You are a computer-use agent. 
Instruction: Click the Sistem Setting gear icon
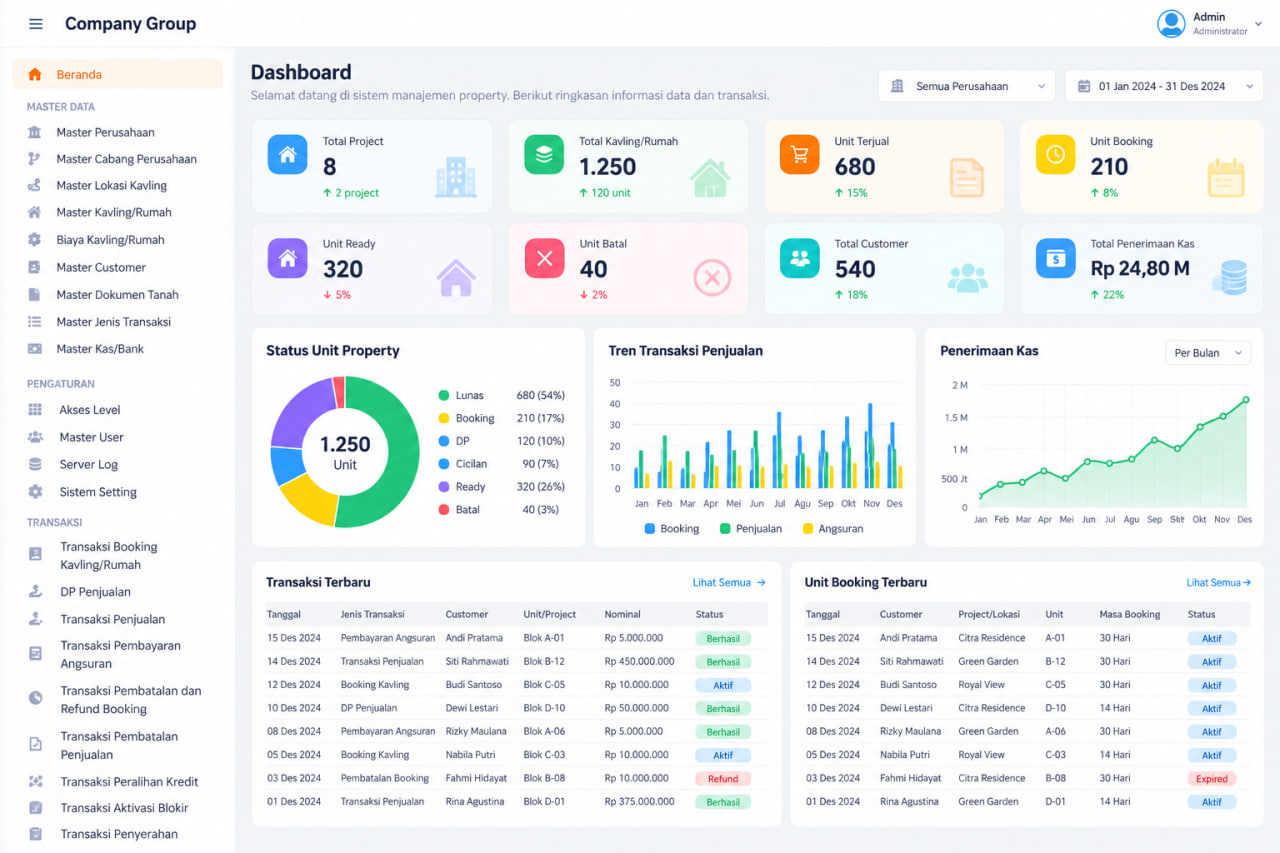35,492
